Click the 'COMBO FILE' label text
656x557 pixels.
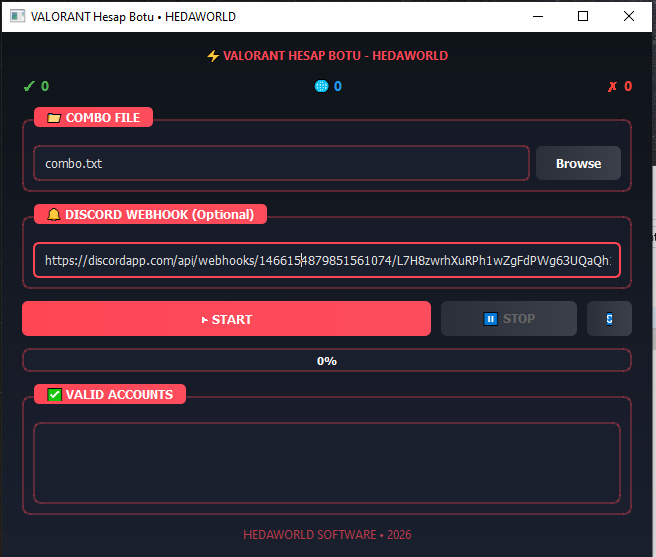[102, 118]
